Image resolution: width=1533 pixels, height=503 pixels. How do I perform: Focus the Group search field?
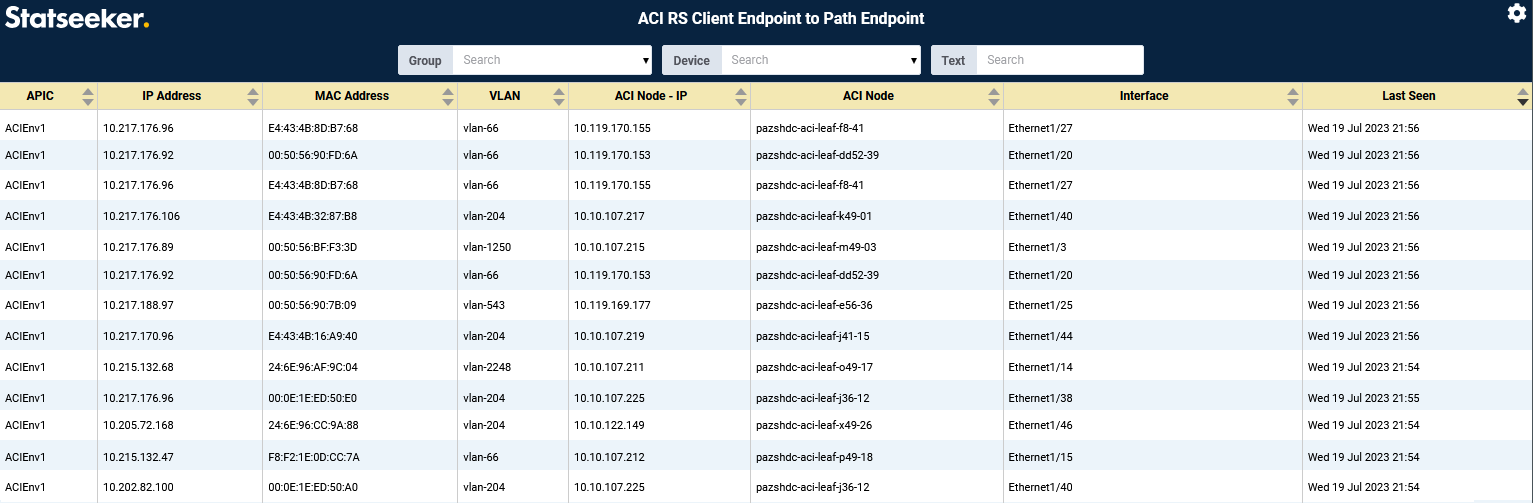point(545,60)
